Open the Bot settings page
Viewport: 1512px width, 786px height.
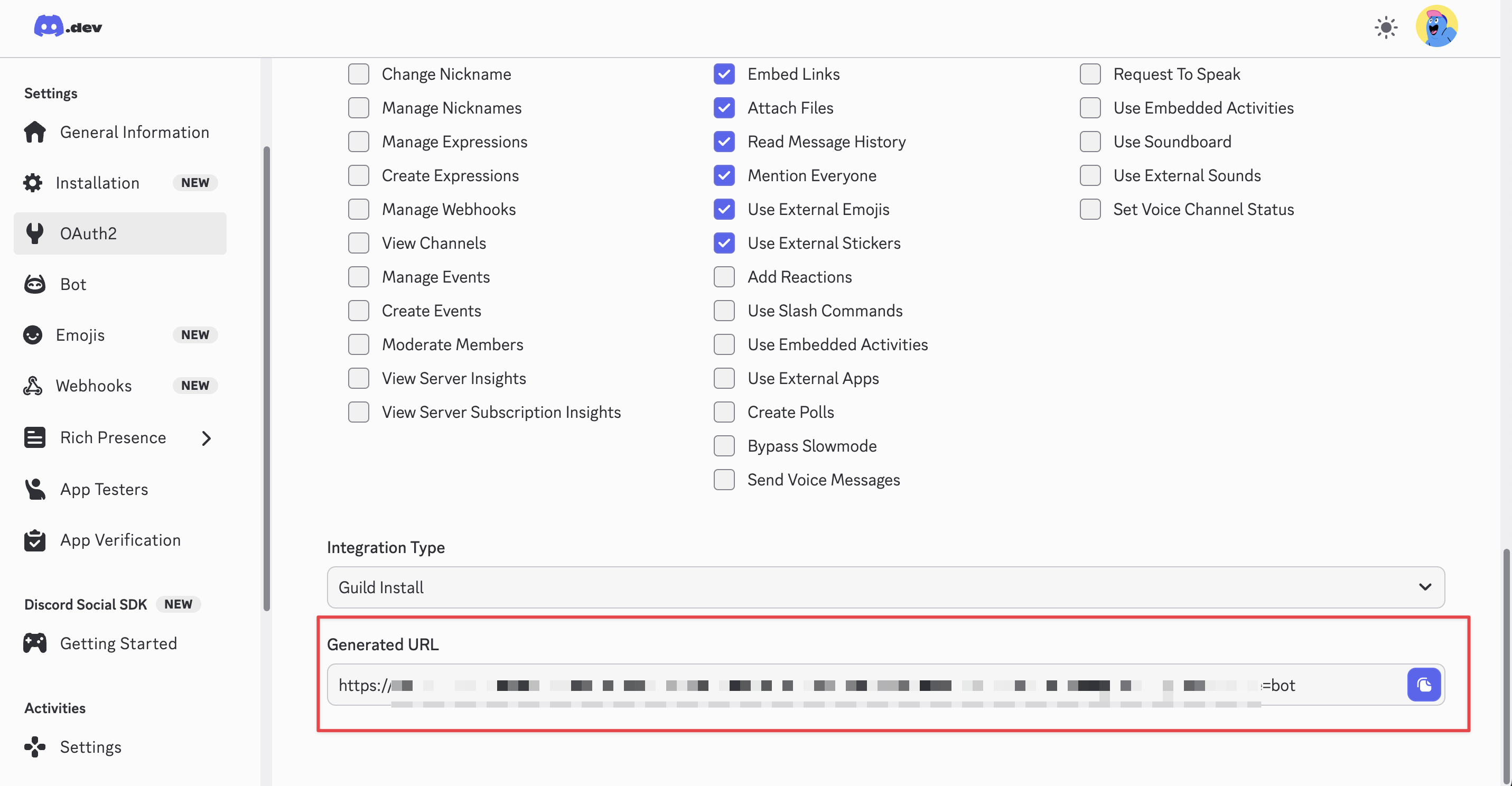click(x=120, y=284)
